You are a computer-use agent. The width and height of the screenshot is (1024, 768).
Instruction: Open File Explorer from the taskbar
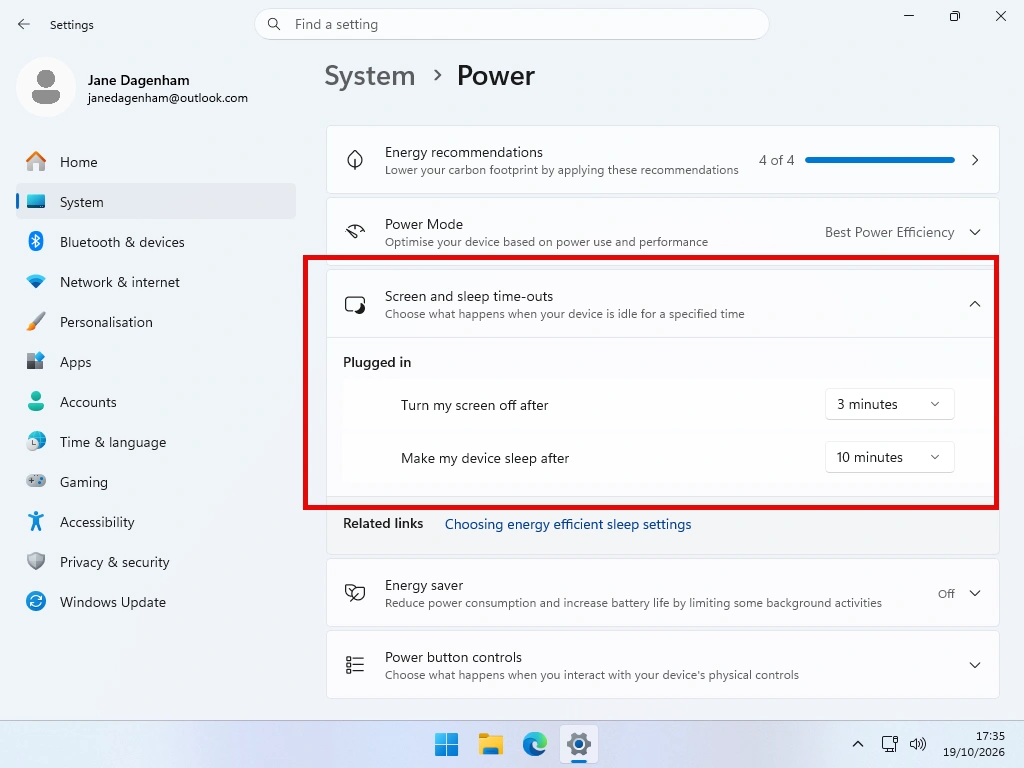[x=490, y=744]
